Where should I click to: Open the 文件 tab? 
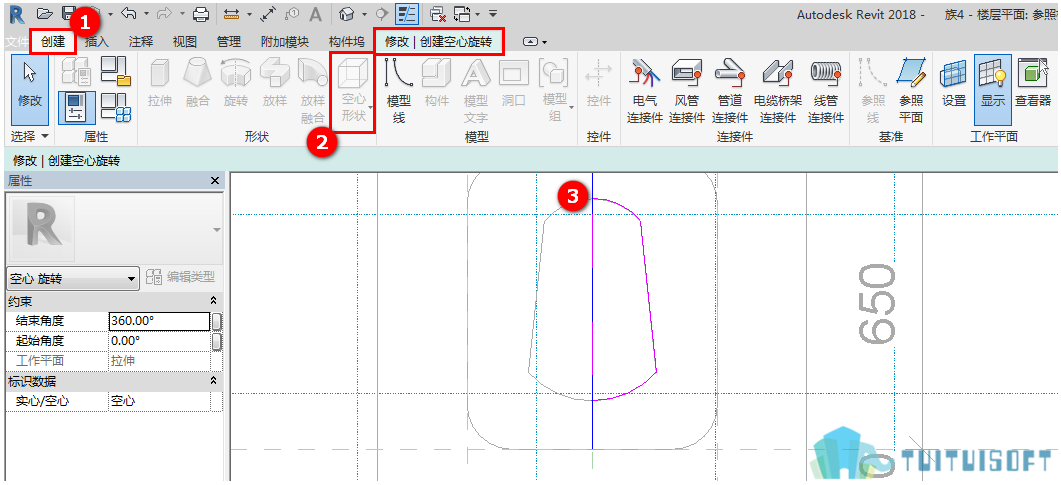tap(16, 42)
